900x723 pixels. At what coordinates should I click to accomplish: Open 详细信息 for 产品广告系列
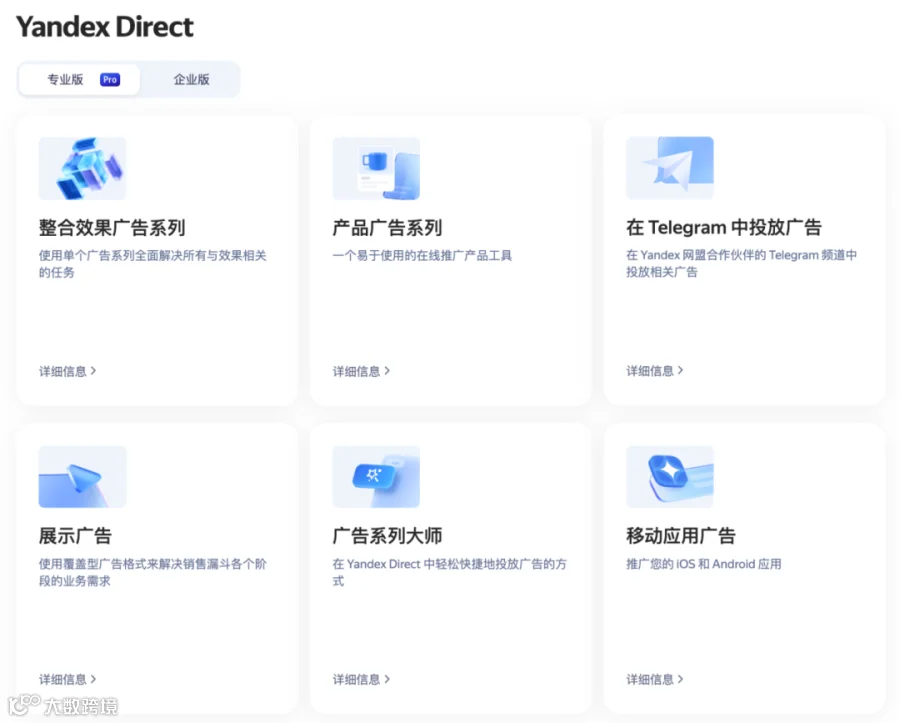click(362, 371)
